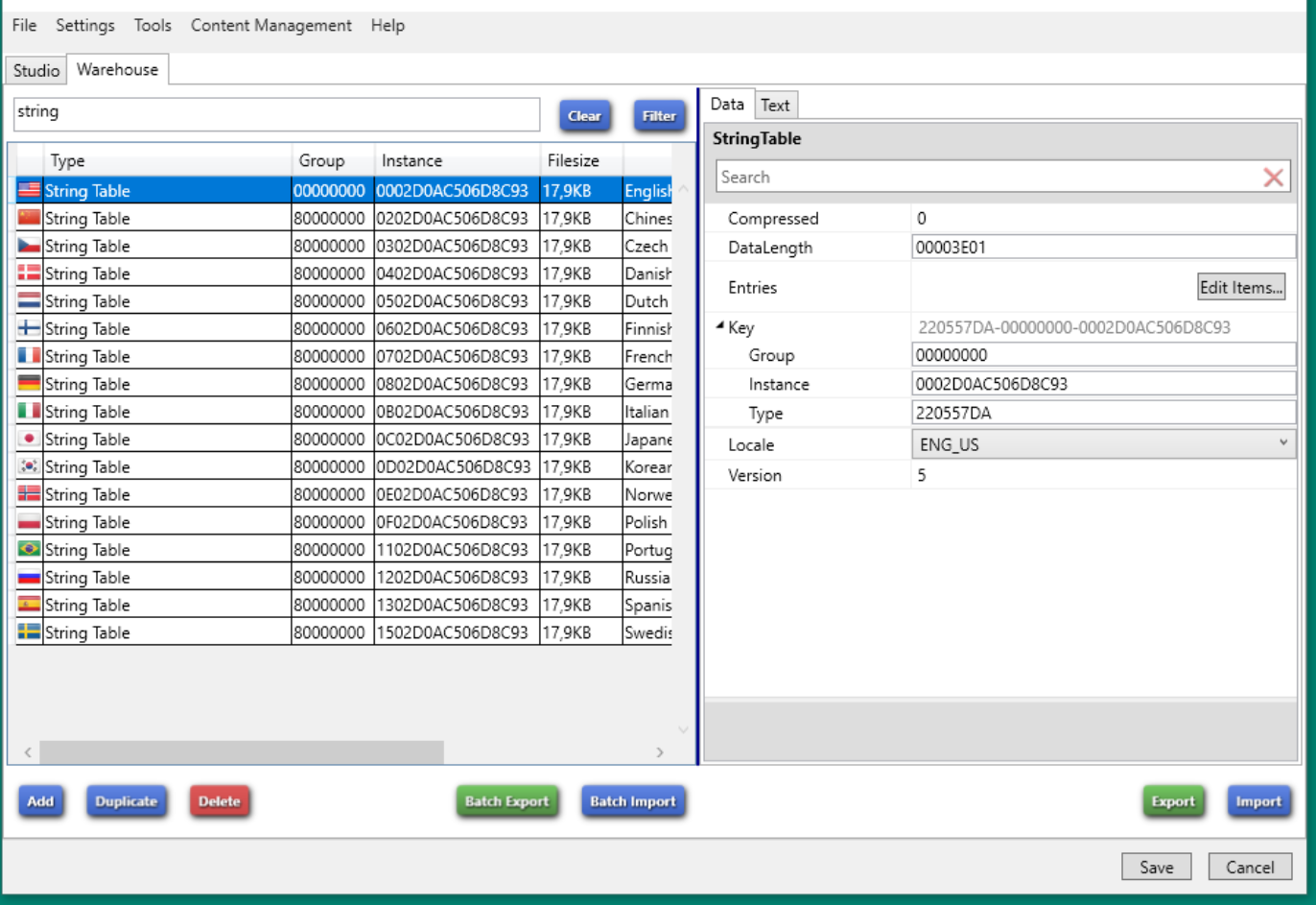1316x905 pixels.
Task: Open the Help menu
Action: pos(388,26)
